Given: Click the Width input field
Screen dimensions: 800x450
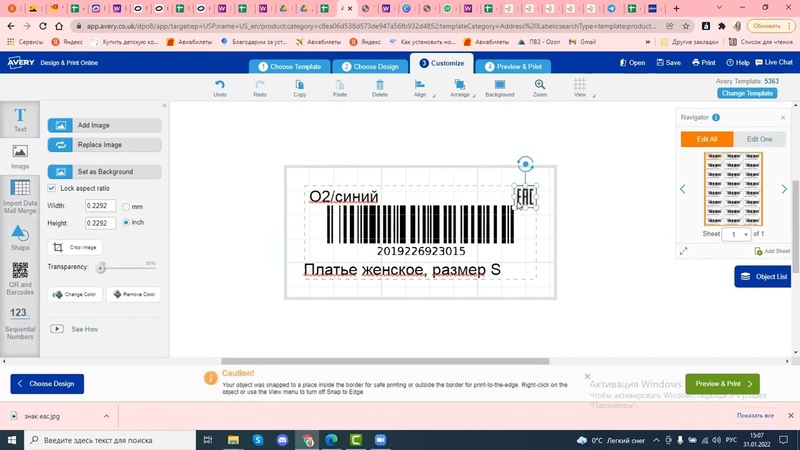Looking at the screenshot, I should 100,206.
